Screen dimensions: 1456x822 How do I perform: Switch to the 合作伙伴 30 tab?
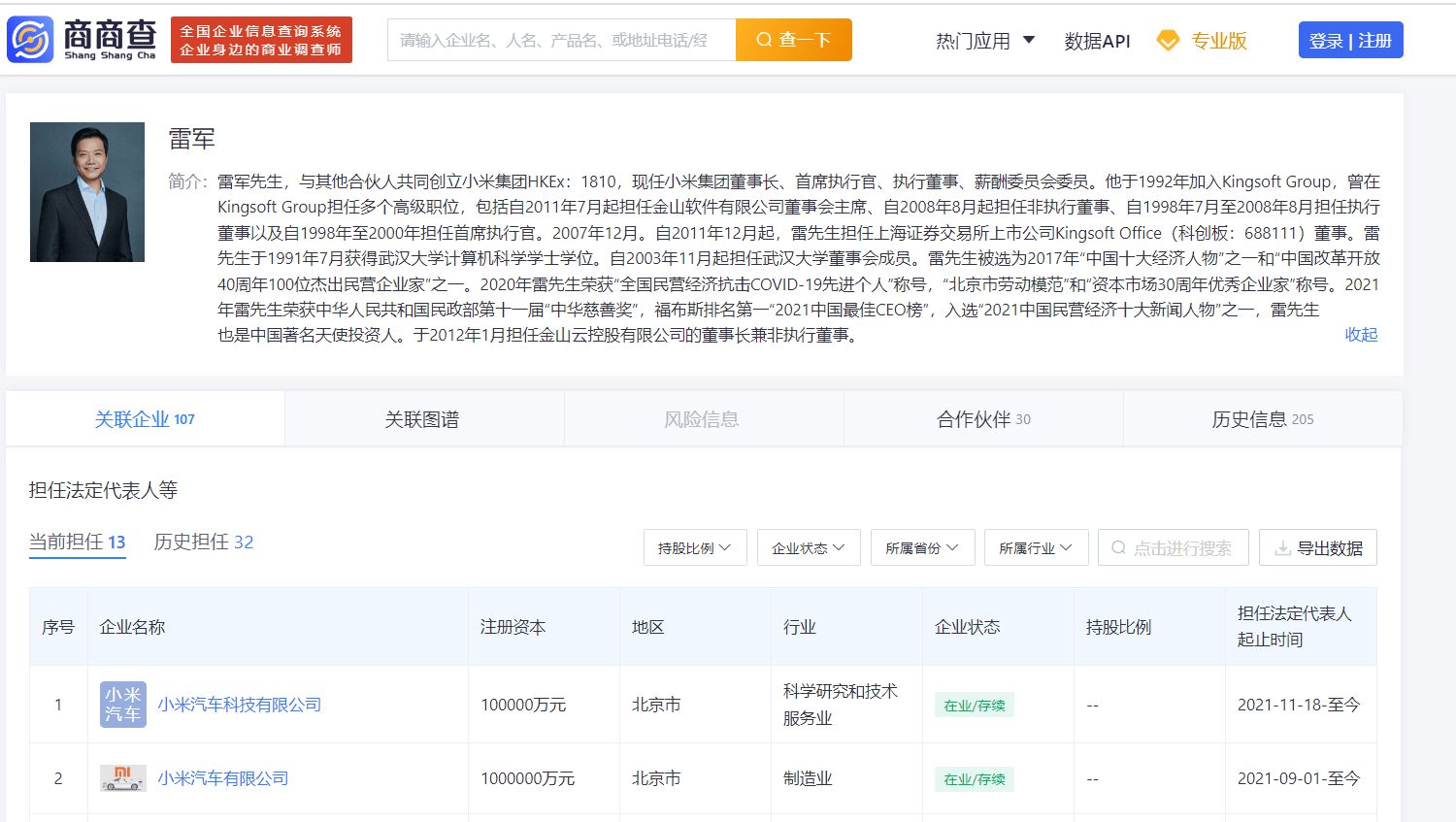coord(983,419)
